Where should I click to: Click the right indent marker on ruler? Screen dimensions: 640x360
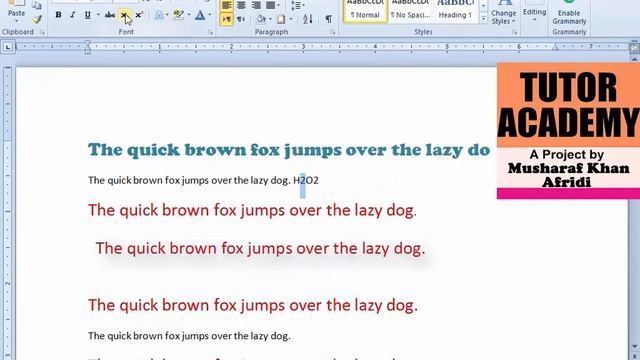click(555, 48)
